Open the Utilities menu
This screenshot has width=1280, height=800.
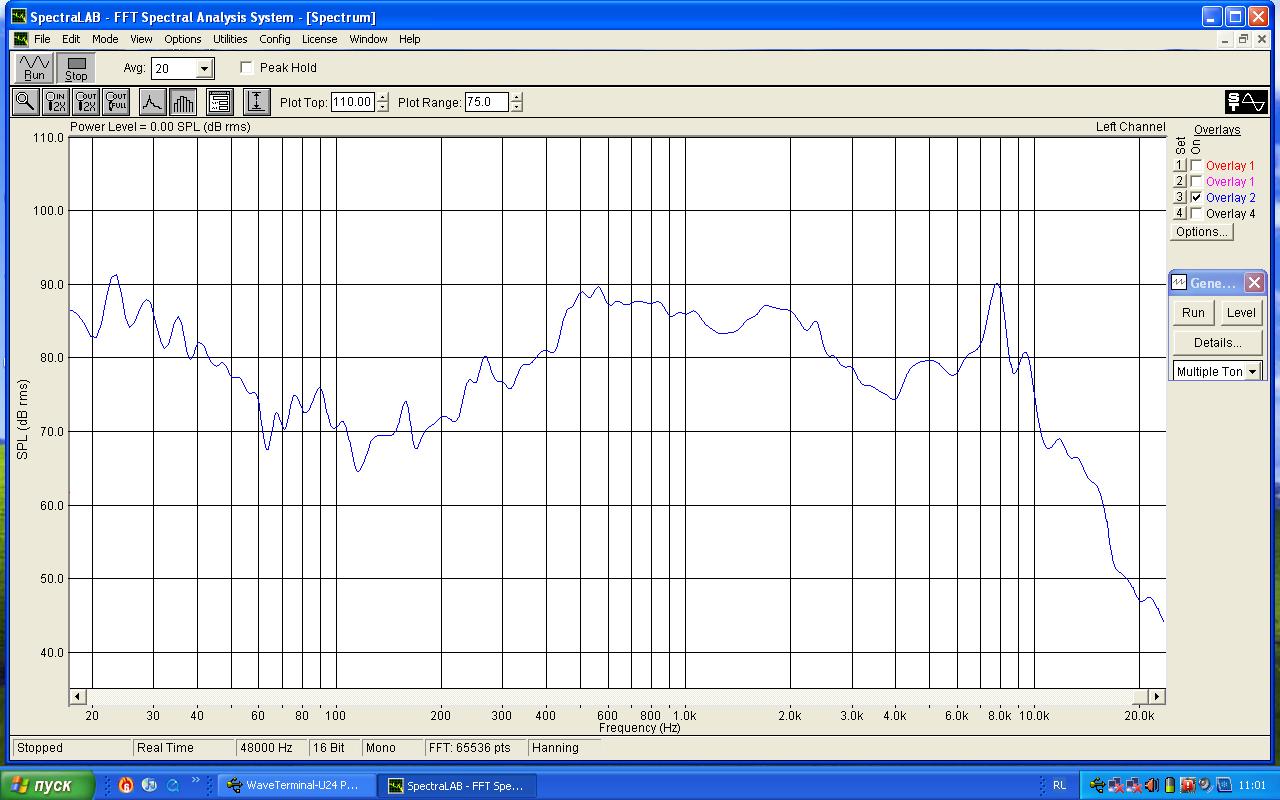point(230,39)
